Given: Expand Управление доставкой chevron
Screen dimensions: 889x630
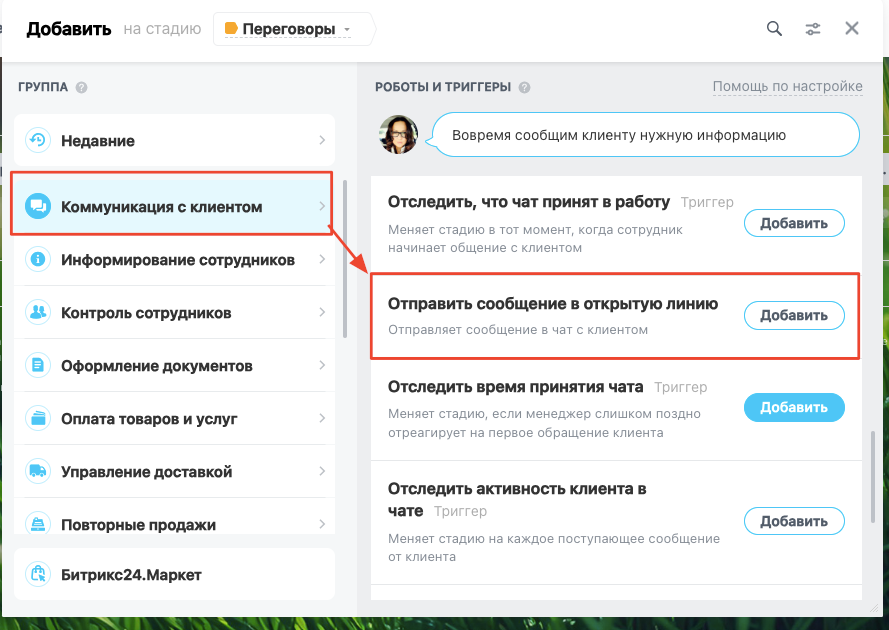Looking at the screenshot, I should click(322, 471).
